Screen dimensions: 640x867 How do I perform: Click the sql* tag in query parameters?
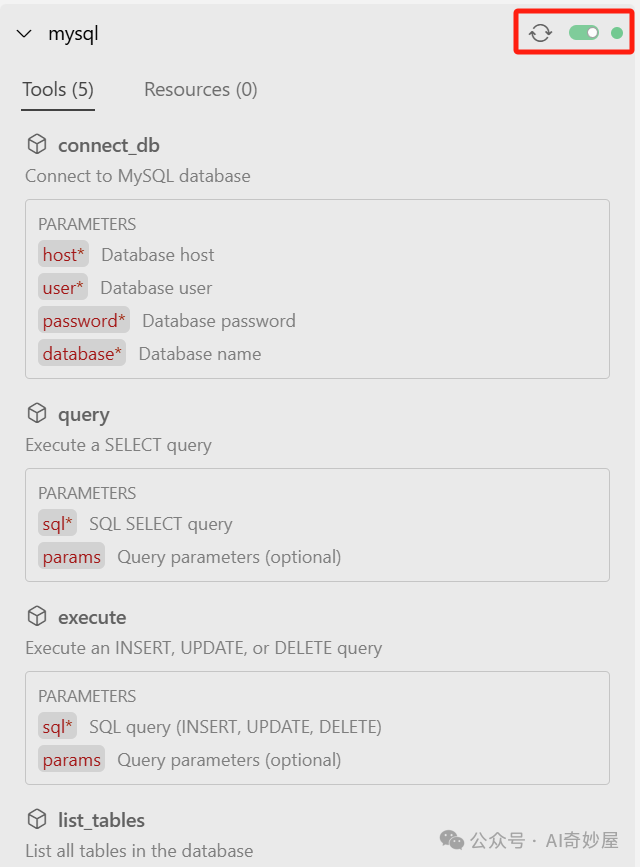pyautogui.click(x=58, y=524)
